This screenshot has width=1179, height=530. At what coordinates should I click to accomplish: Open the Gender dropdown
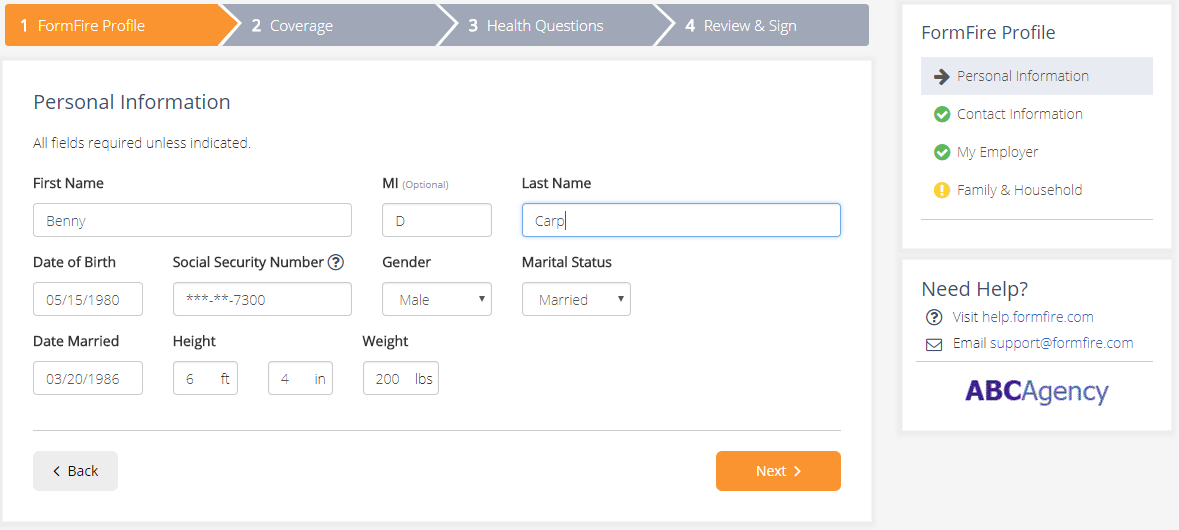point(437,299)
